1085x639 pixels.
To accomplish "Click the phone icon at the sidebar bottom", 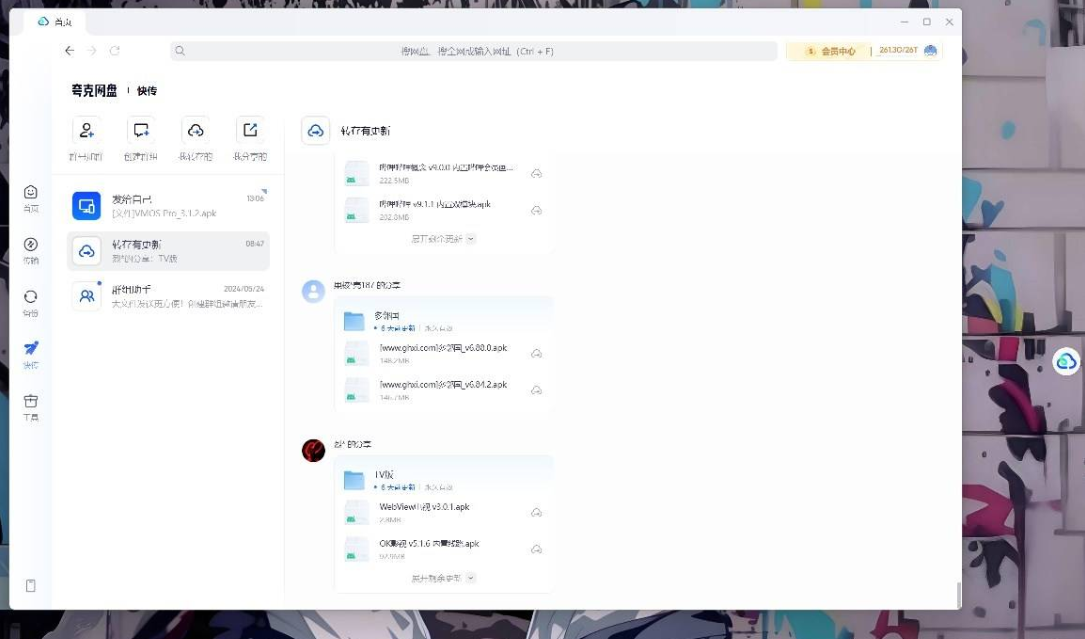I will point(30,586).
